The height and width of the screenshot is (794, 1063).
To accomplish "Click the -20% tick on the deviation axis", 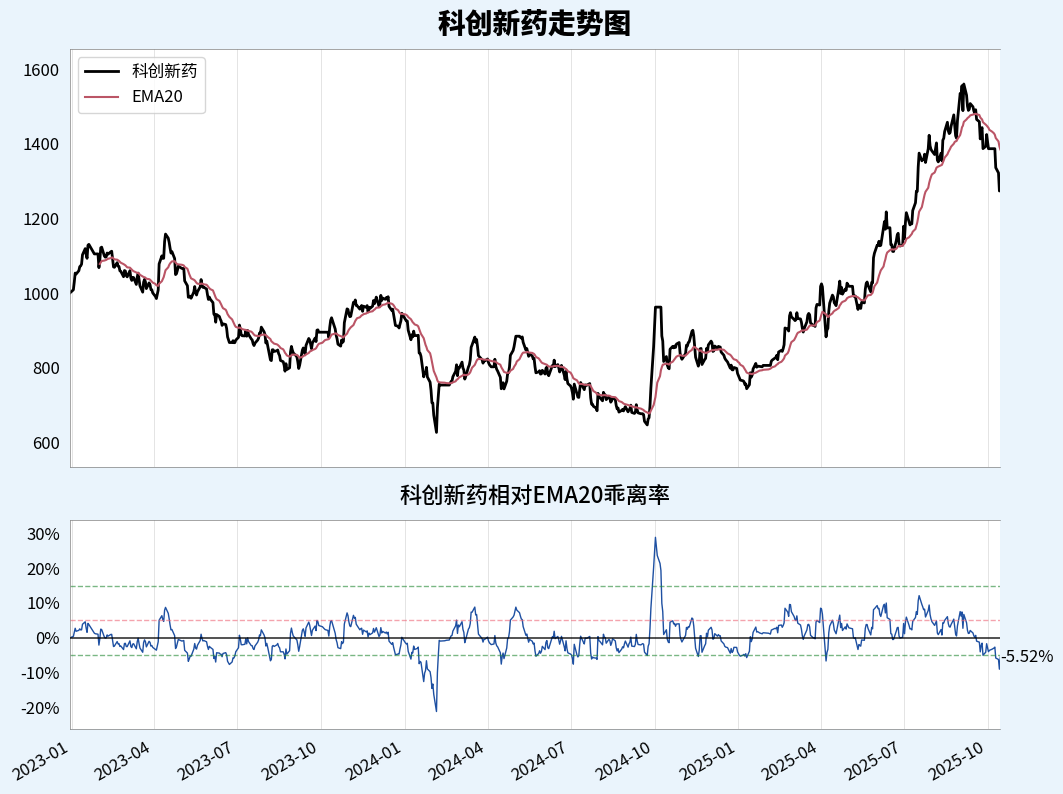I will [41, 708].
